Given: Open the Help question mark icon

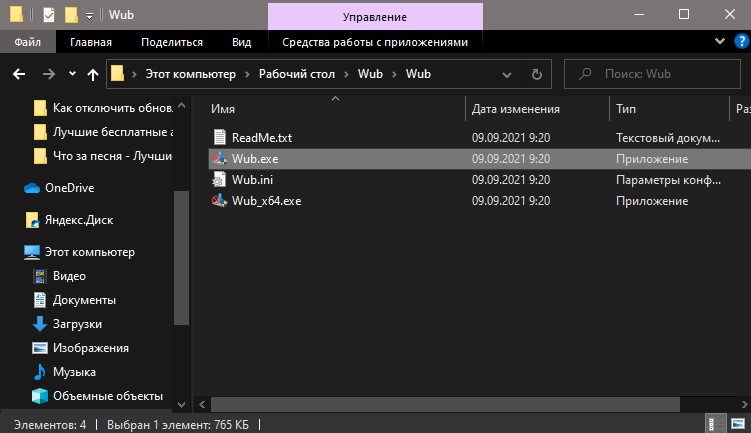Looking at the screenshot, I should coord(741,42).
